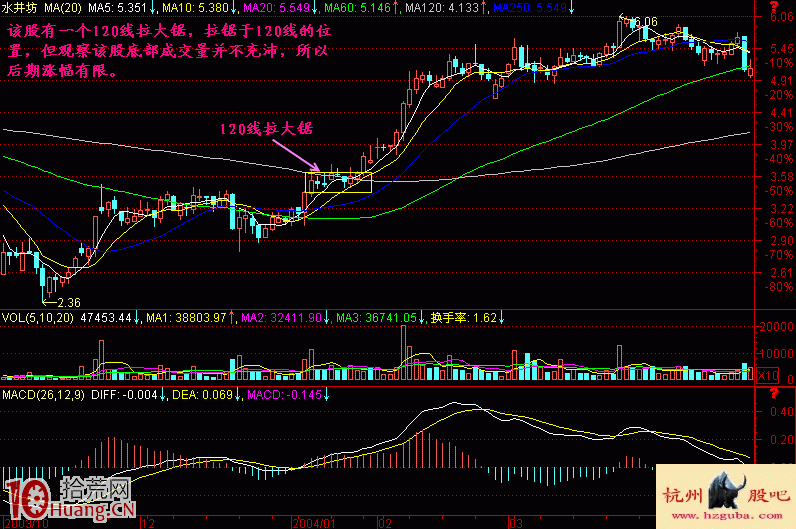
Task: Click the MACD: -0.145 value
Action: [x=284, y=394]
